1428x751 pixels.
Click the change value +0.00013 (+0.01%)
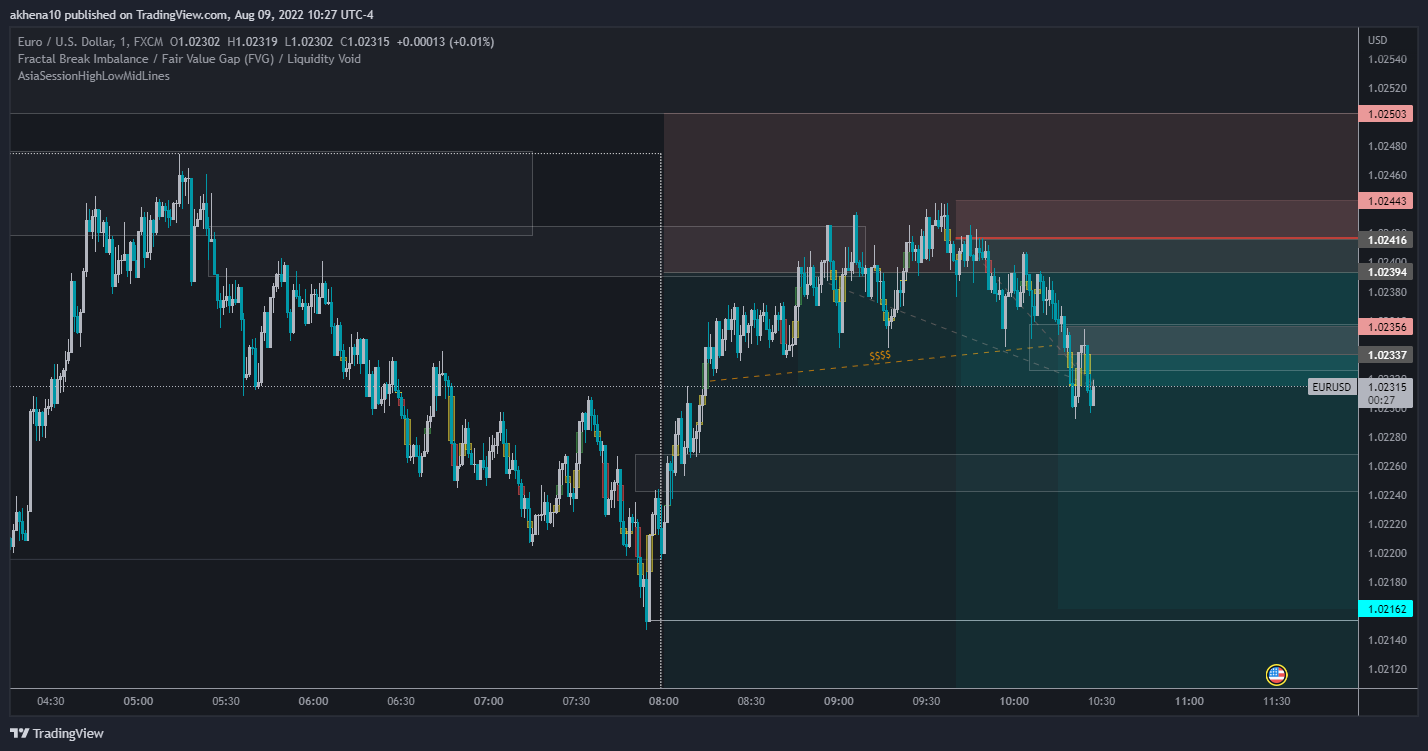point(445,42)
